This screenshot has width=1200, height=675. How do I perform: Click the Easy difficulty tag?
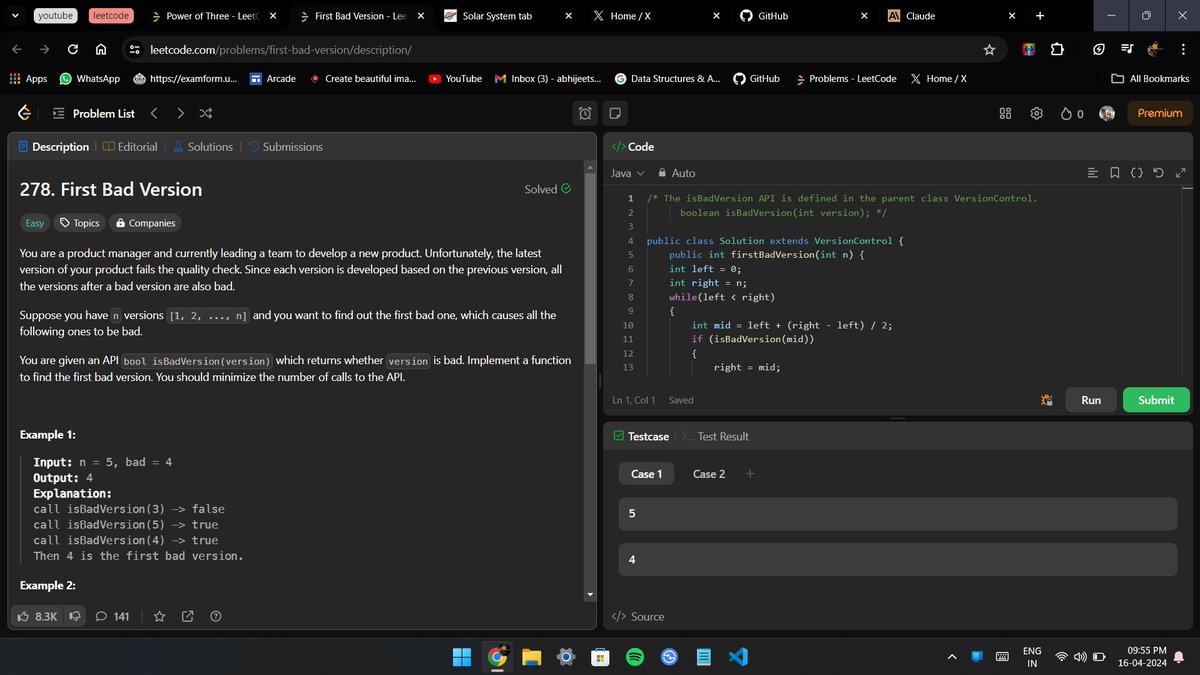click(35, 223)
